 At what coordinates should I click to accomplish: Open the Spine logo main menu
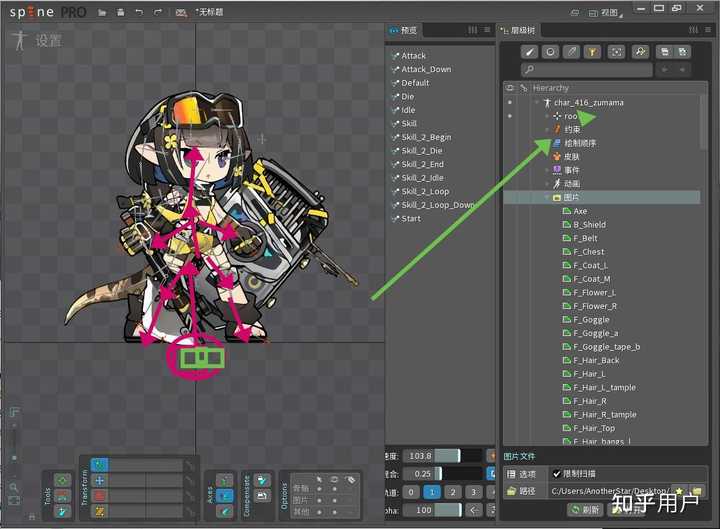click(x=48, y=12)
